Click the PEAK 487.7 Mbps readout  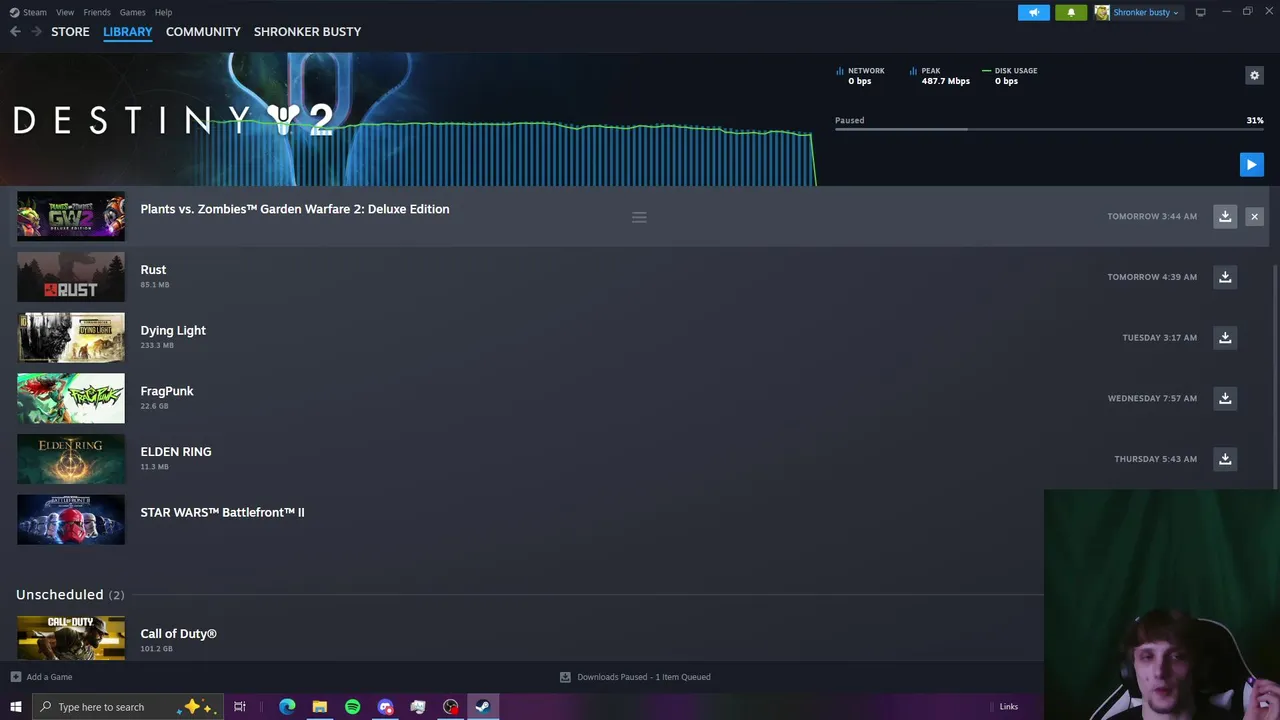coord(940,76)
